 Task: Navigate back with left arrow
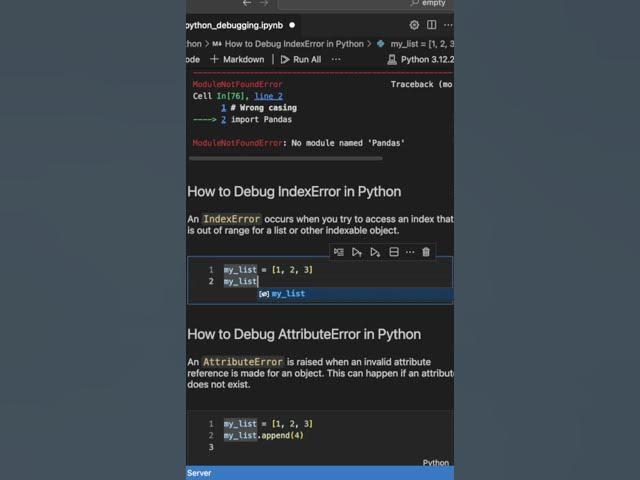[x=247, y=3]
